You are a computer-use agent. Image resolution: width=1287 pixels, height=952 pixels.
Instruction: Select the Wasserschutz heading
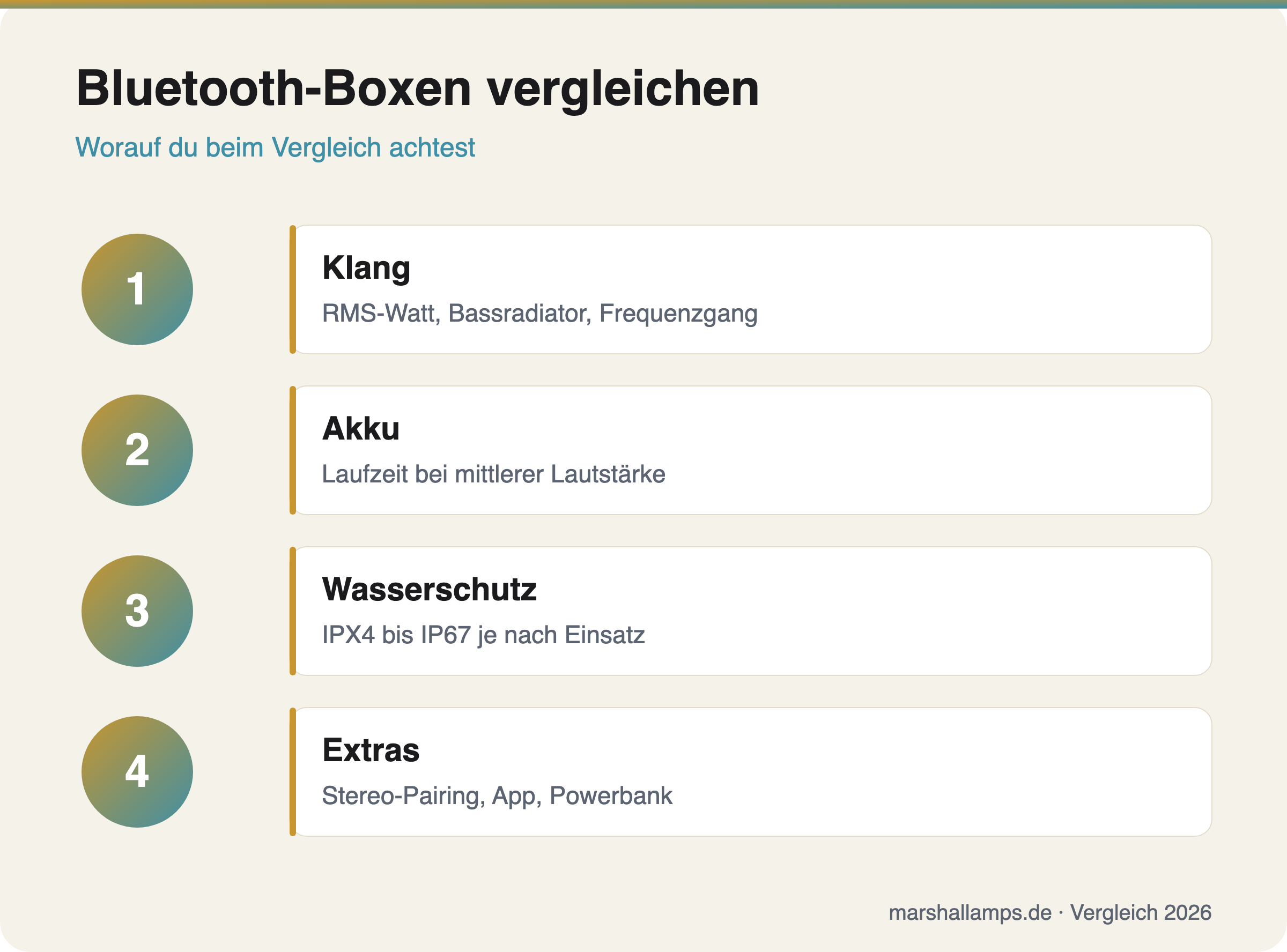[x=430, y=589]
